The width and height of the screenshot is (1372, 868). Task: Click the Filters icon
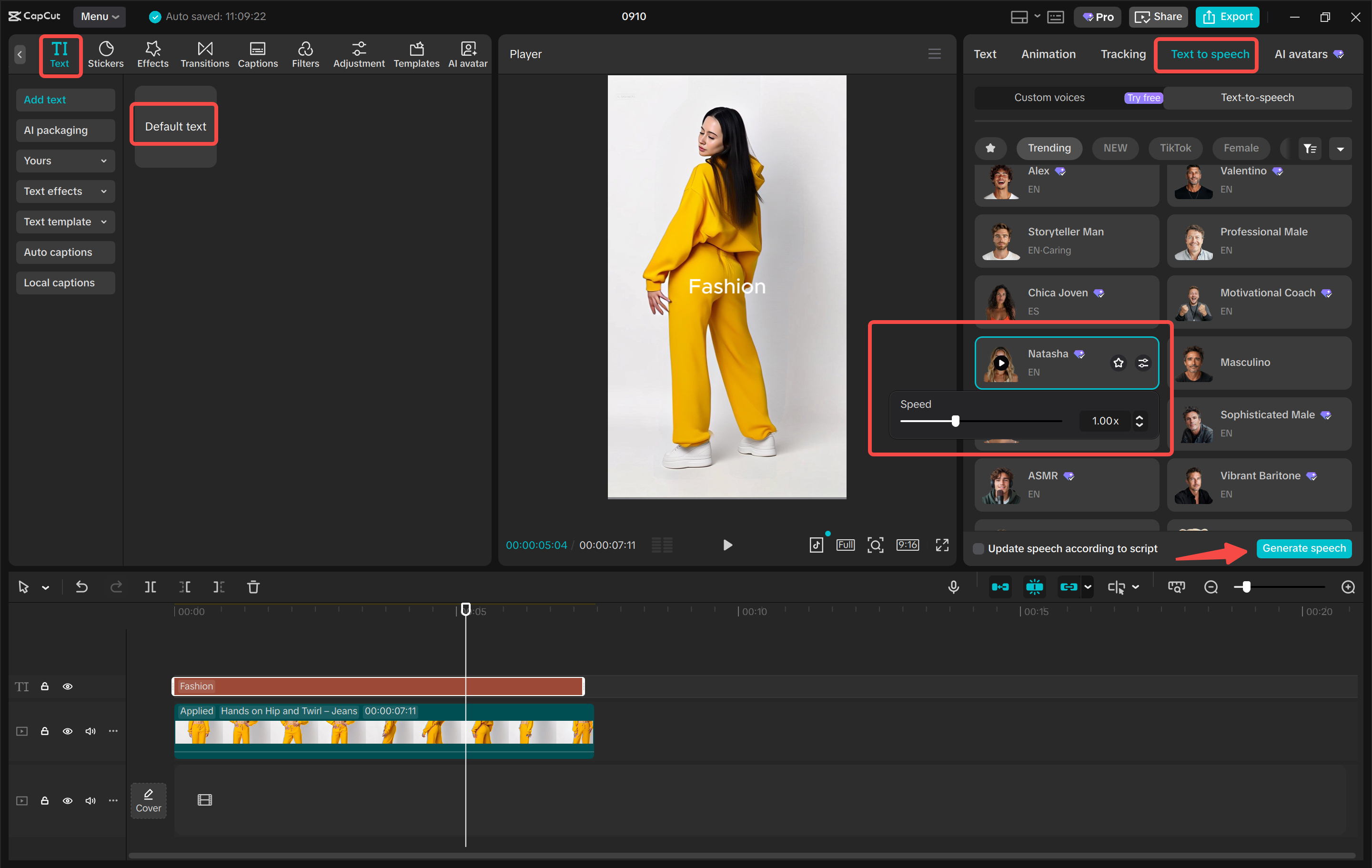(x=305, y=54)
